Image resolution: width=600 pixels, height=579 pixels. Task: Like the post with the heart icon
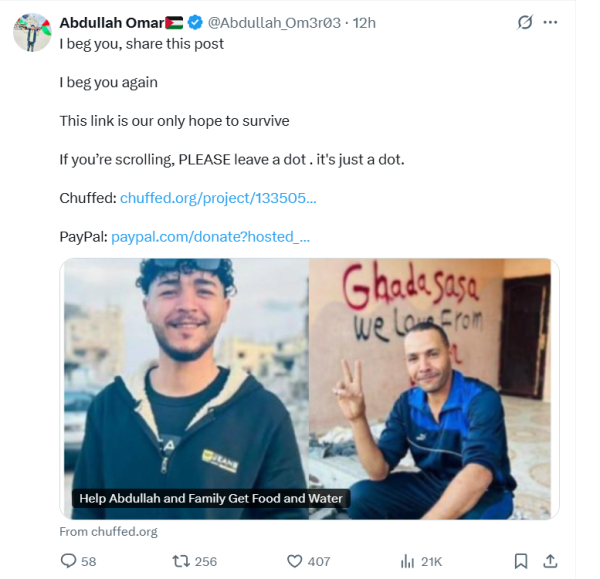295,561
